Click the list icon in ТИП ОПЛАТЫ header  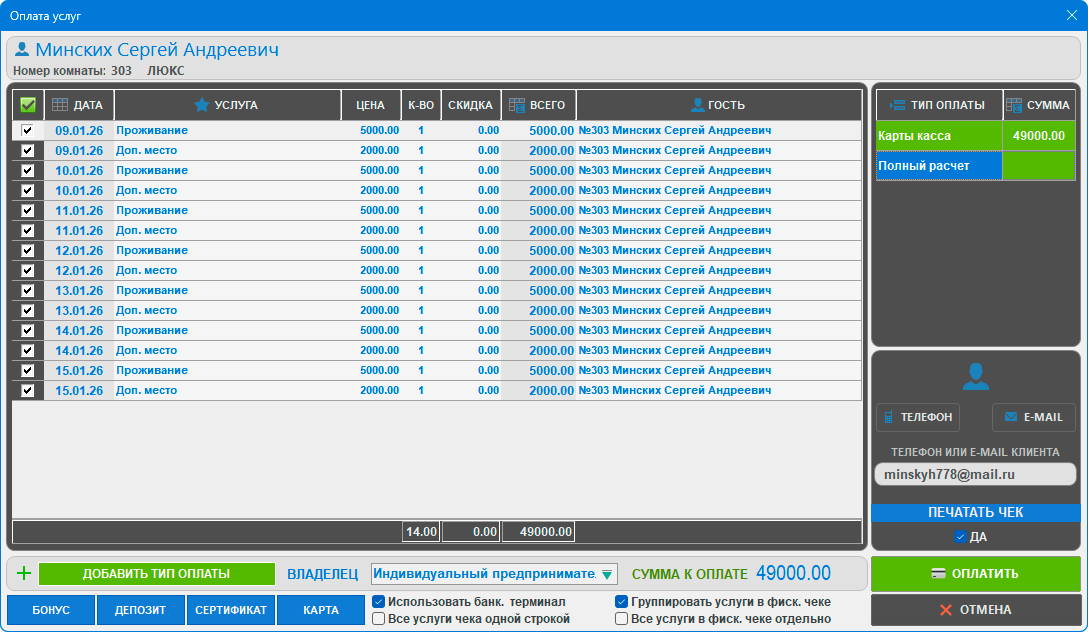click(897, 105)
